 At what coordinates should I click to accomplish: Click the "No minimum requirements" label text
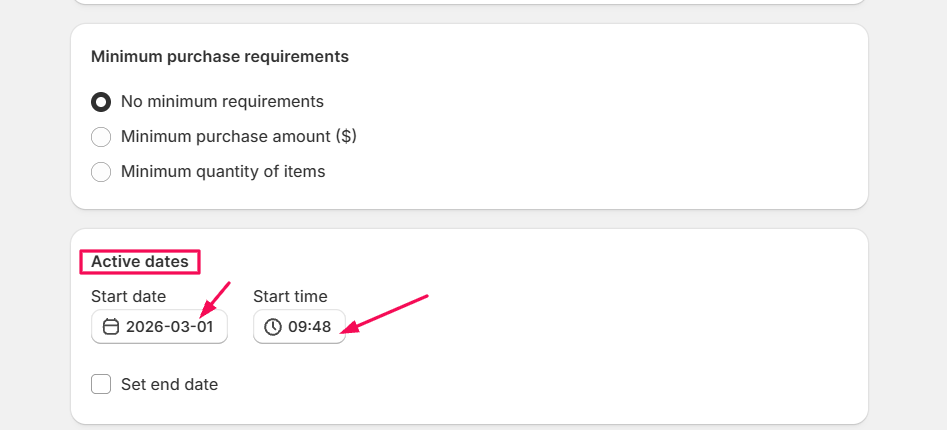coord(222,102)
